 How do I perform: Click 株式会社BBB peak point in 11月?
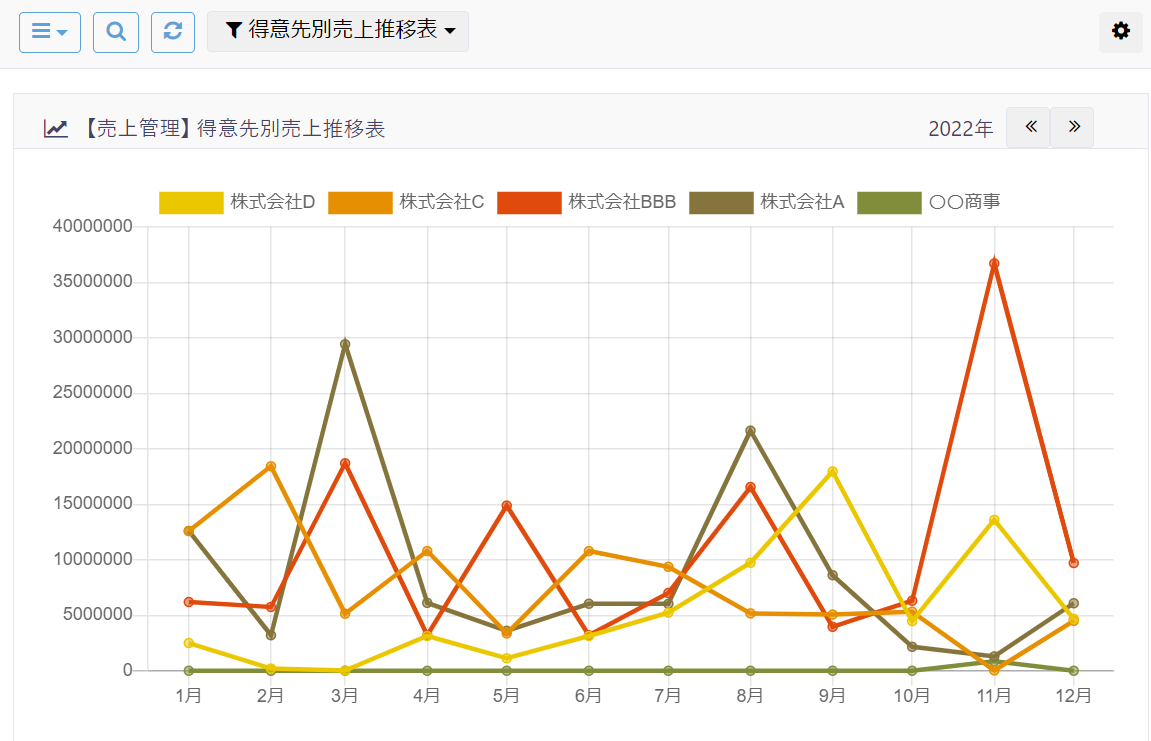tap(994, 264)
